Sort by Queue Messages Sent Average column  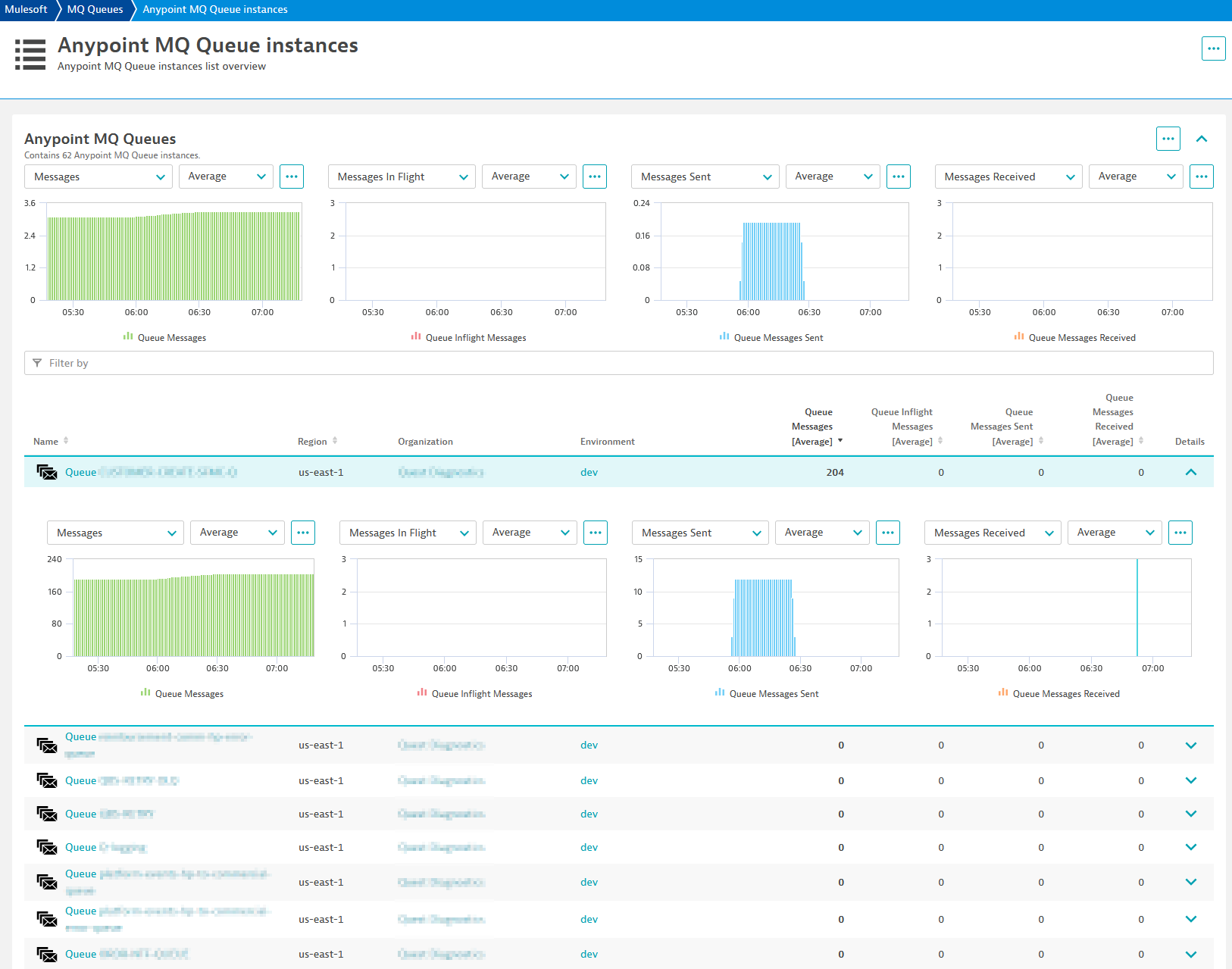tap(1006, 427)
